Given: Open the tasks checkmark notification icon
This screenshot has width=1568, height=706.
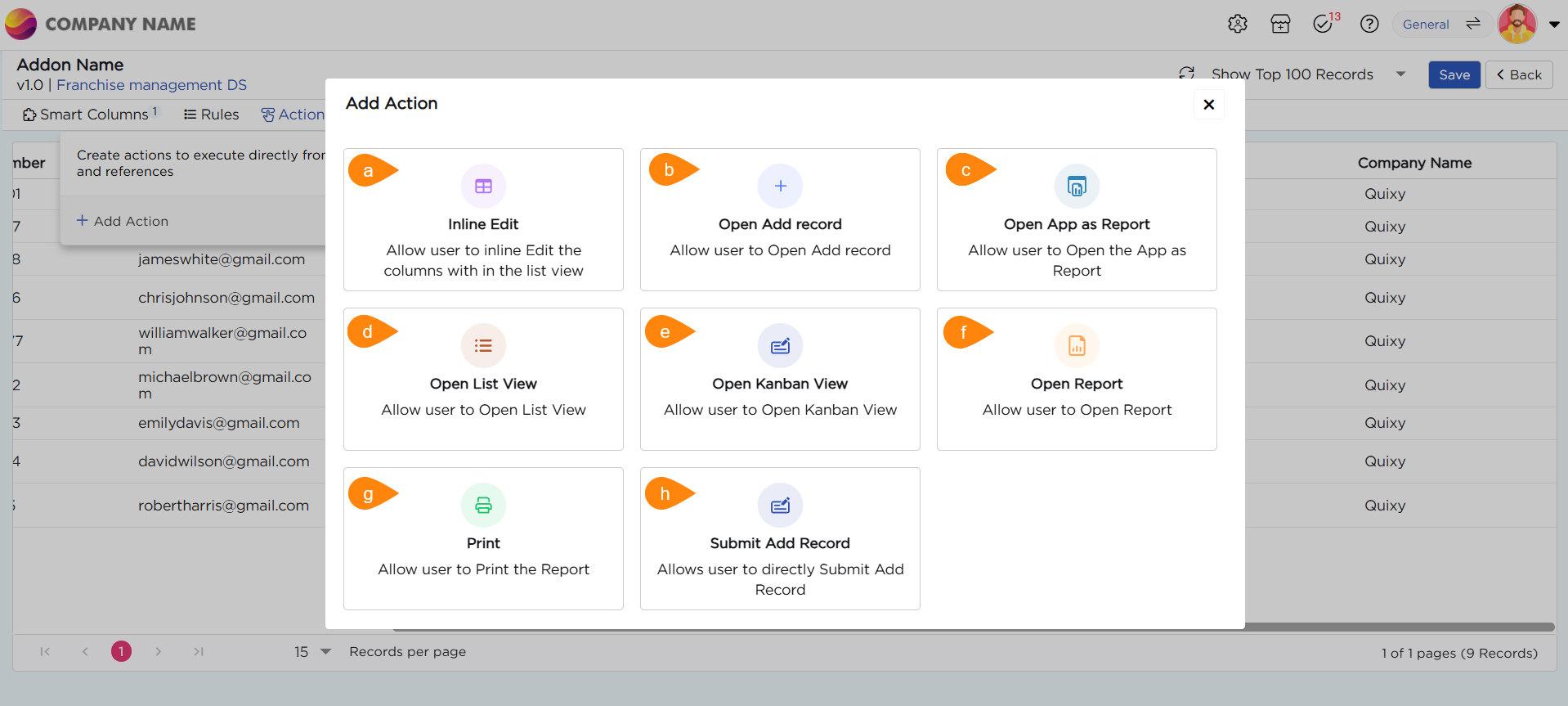Looking at the screenshot, I should 1324,25.
